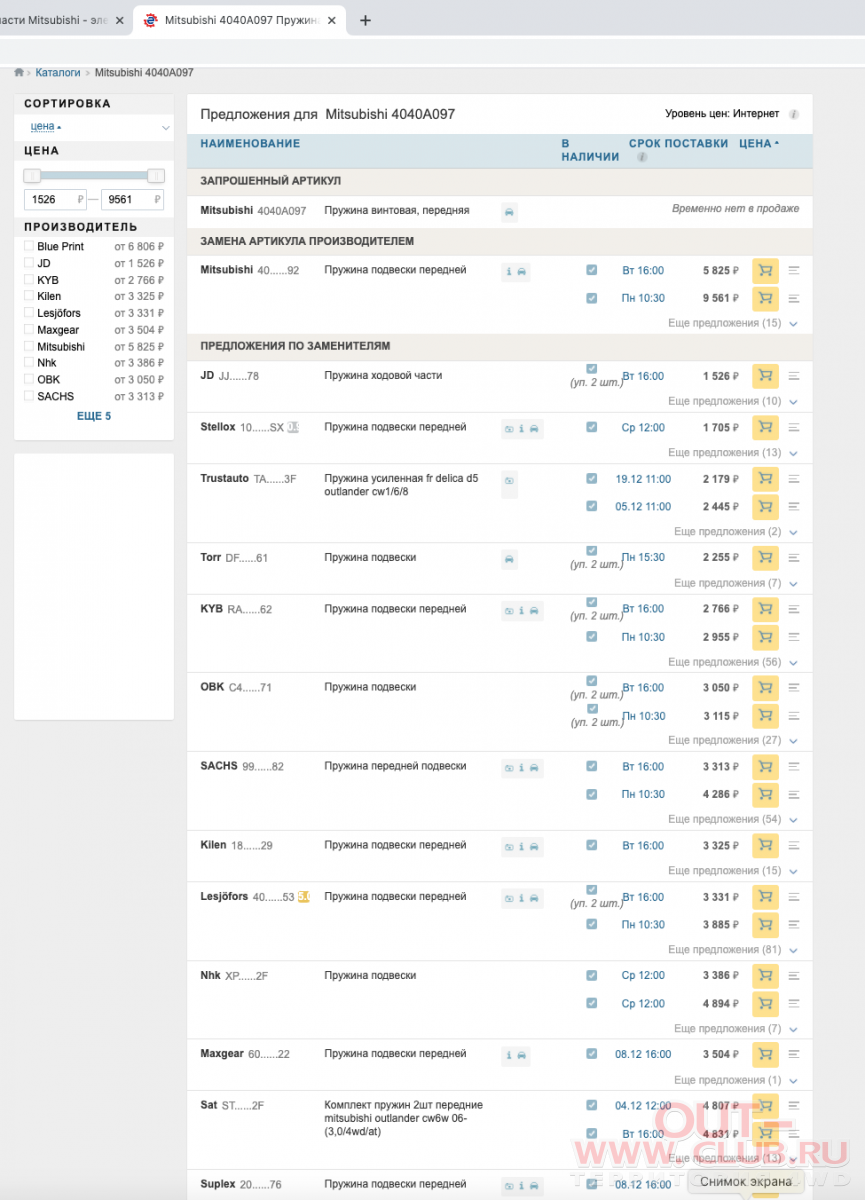This screenshot has height=1200, width=865.
Task: Open details menu for JD 1 526 ₽ offer
Action: [794, 376]
